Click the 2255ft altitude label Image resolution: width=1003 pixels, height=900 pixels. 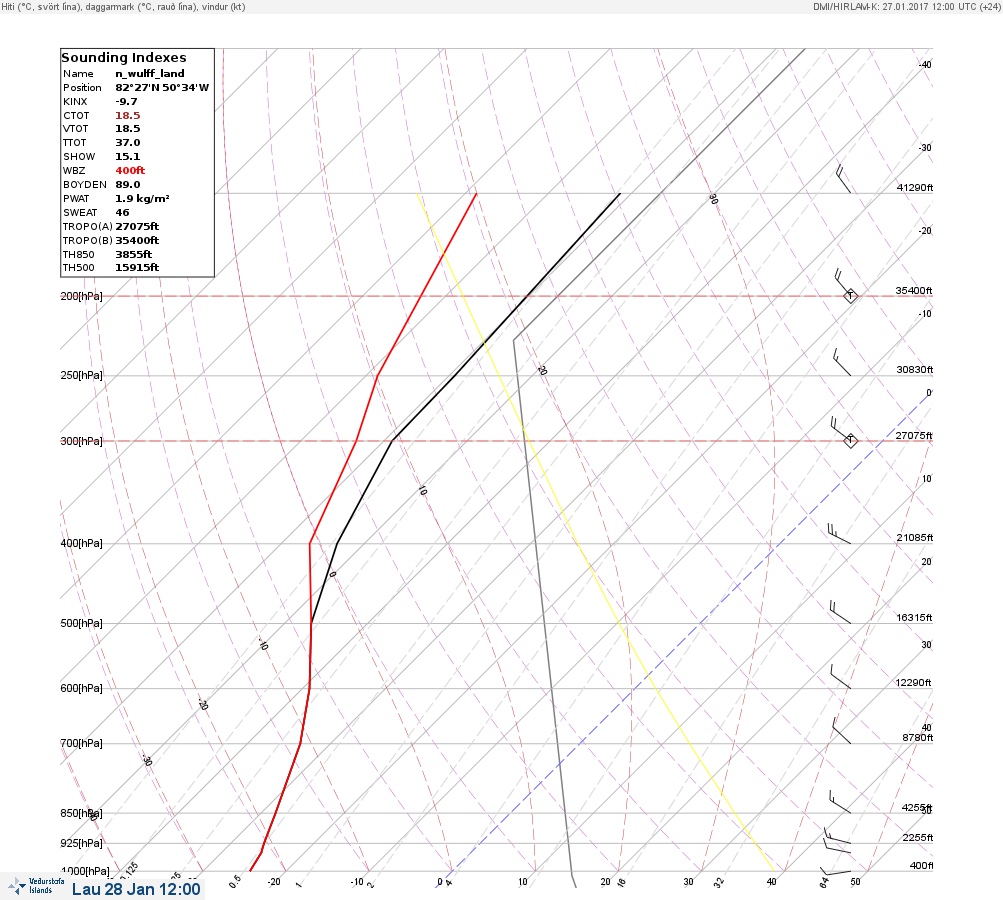pos(917,837)
